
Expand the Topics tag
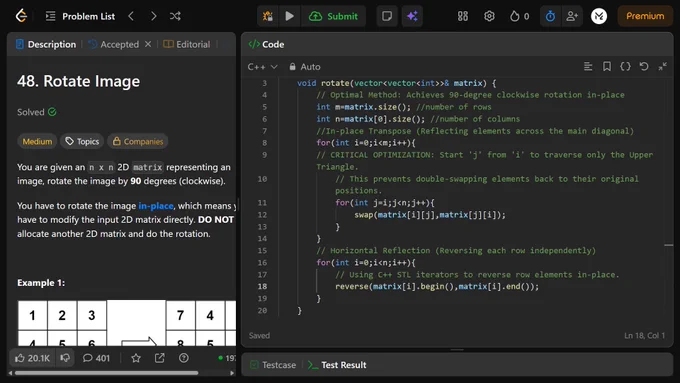[82, 141]
